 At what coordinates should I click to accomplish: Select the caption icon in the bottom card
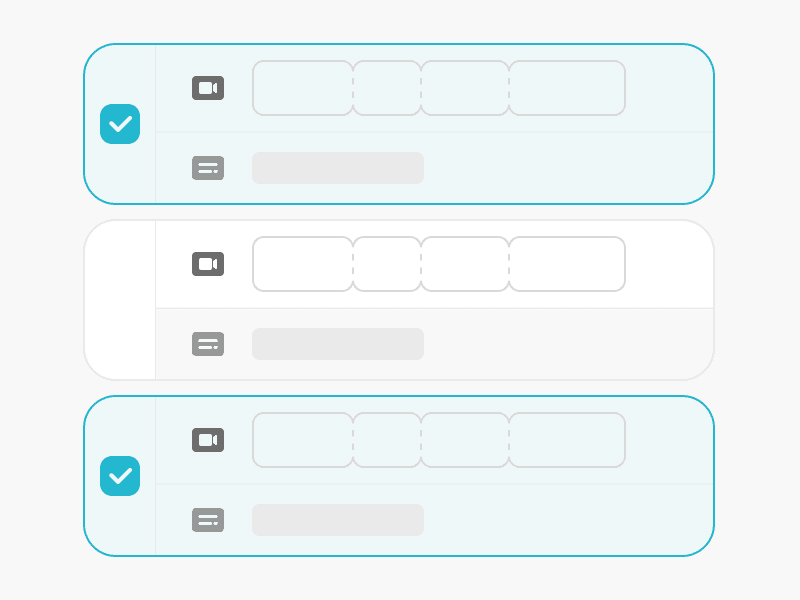pyautogui.click(x=208, y=520)
